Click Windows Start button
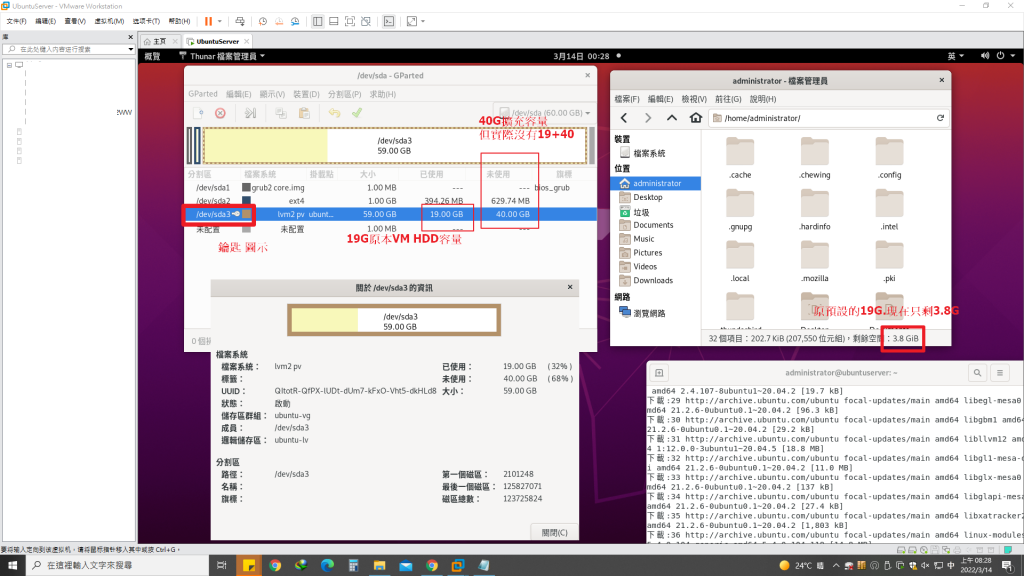1024x576 pixels. (12, 565)
